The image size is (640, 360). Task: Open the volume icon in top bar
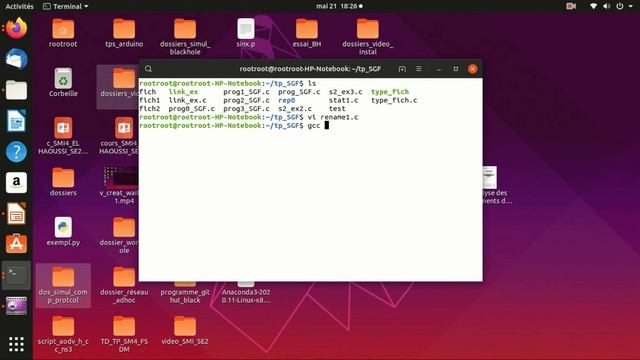pos(607,6)
